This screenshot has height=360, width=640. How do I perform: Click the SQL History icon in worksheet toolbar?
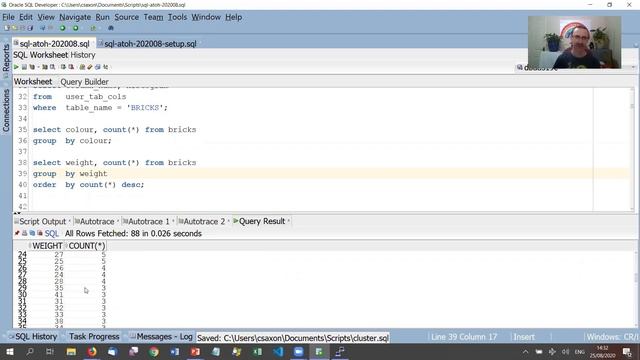[x=98, y=67]
